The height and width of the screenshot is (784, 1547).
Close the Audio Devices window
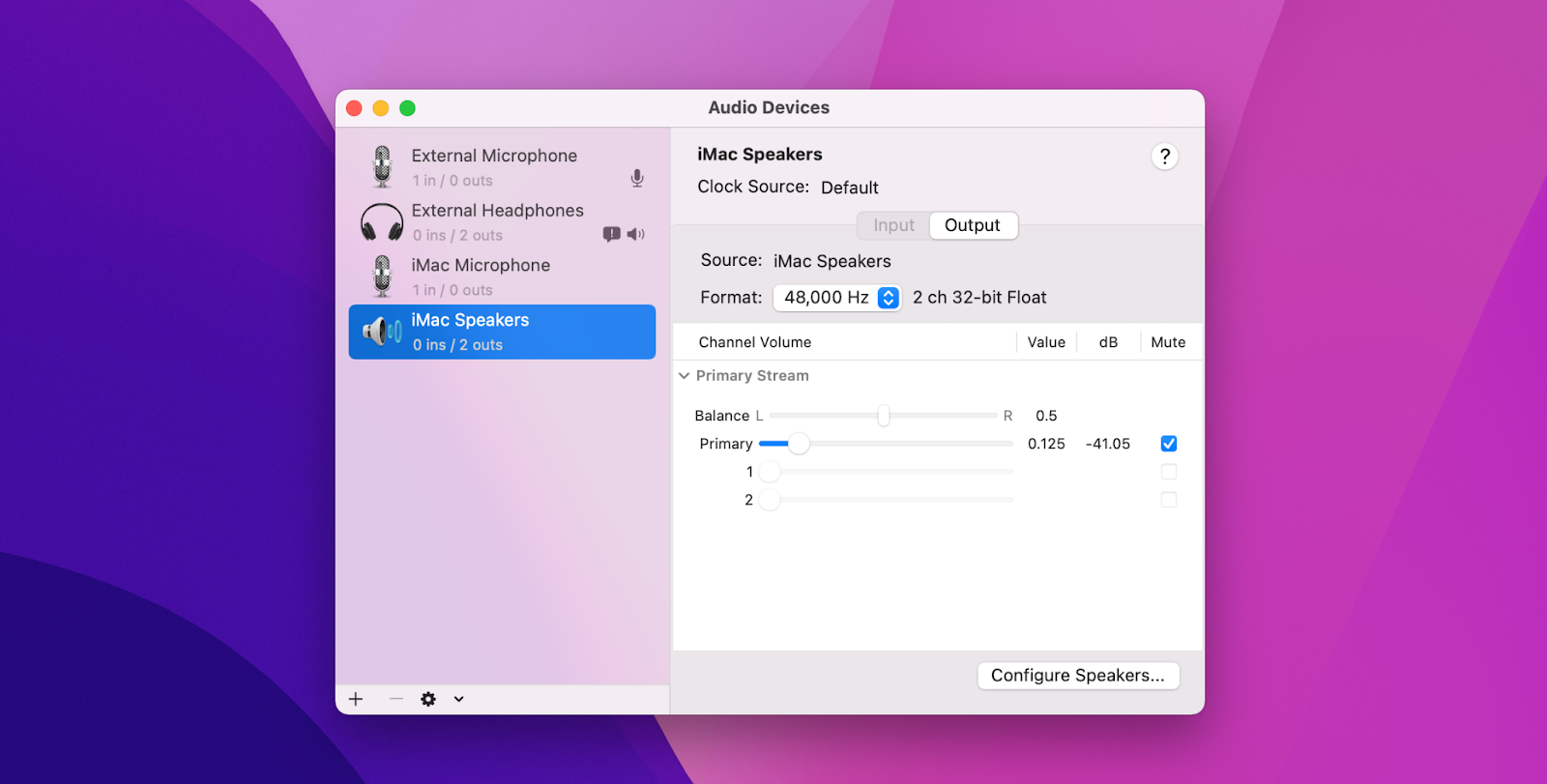point(354,108)
